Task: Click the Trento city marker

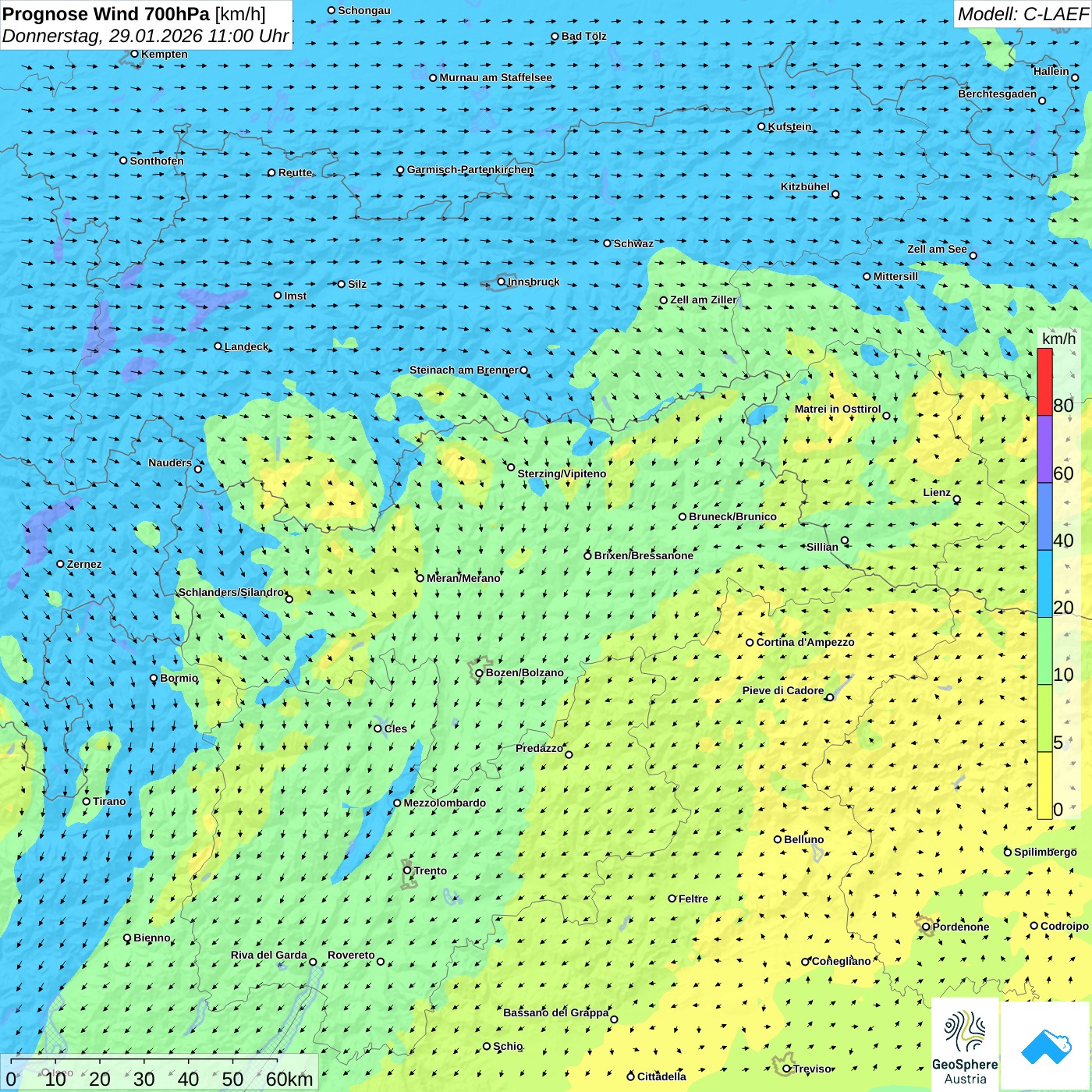Action: 407,870
